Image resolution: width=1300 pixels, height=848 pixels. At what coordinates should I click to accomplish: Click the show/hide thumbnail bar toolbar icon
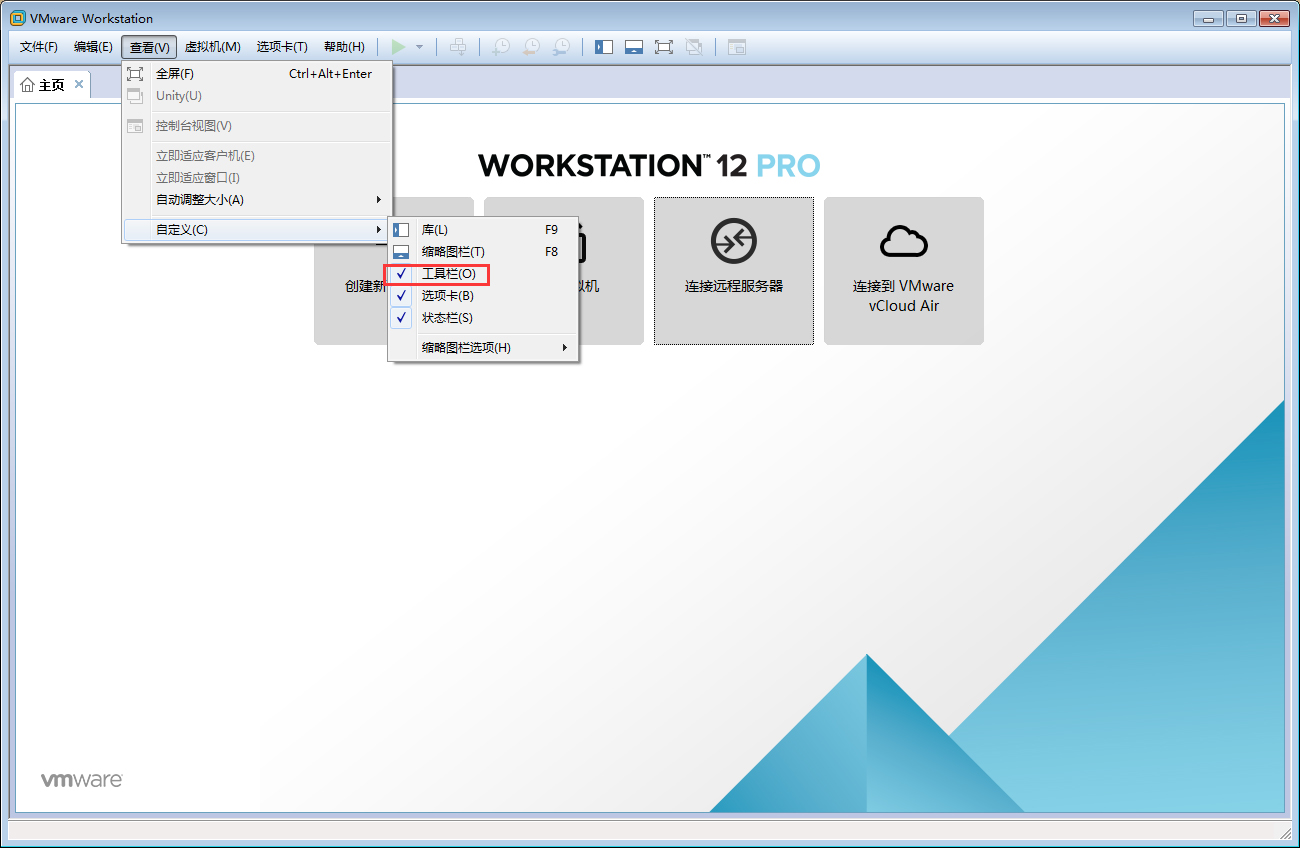point(634,46)
